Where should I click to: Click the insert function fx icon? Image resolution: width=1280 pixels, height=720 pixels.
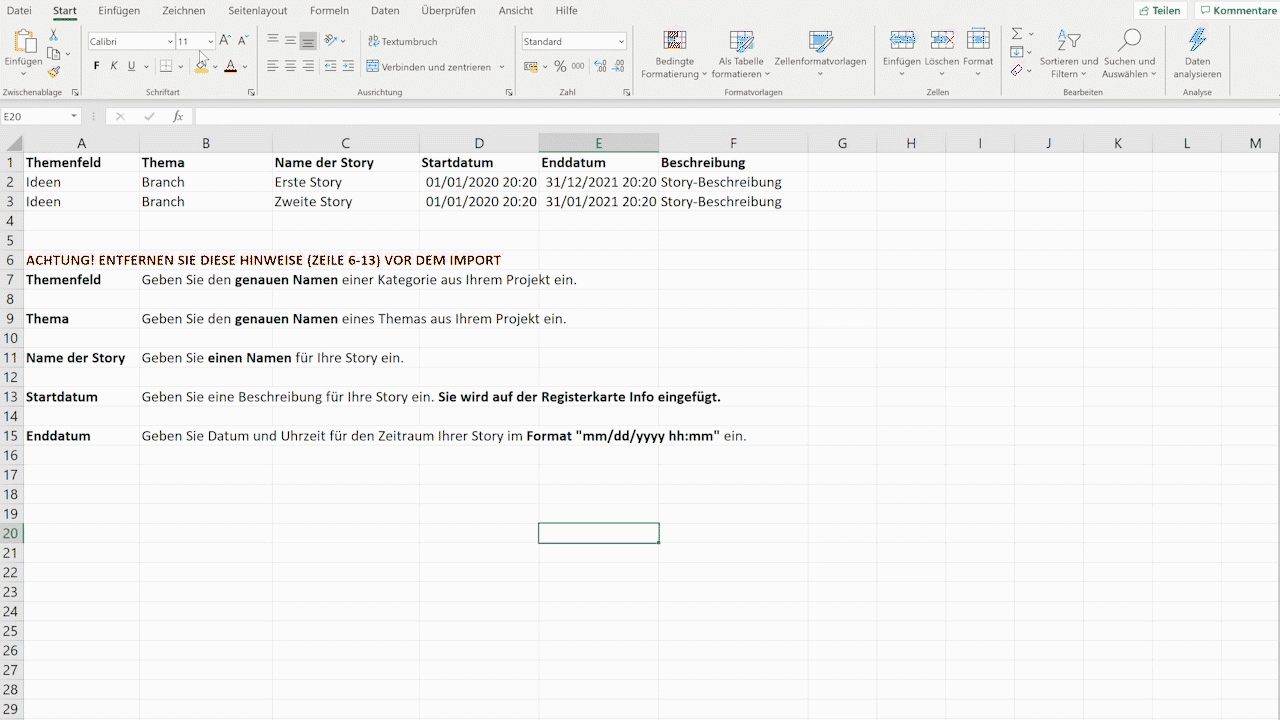178,117
